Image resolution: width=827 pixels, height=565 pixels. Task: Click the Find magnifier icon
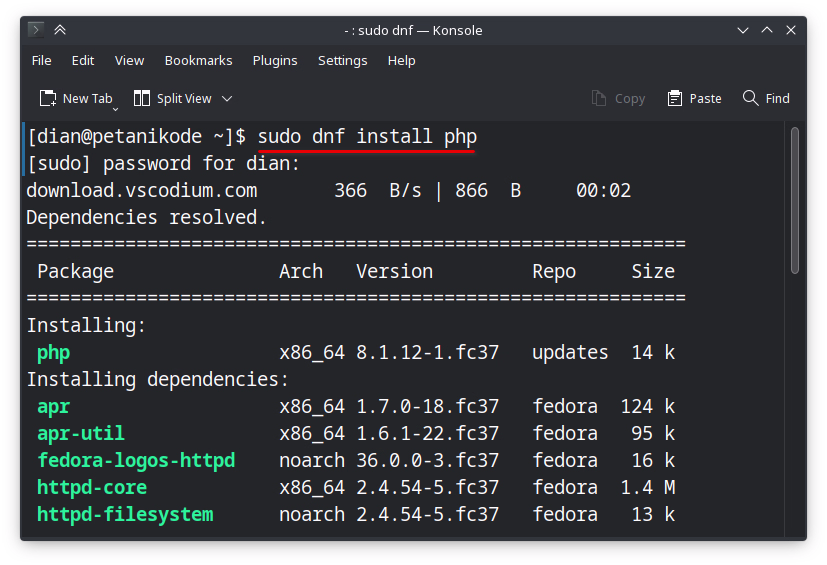(x=750, y=98)
